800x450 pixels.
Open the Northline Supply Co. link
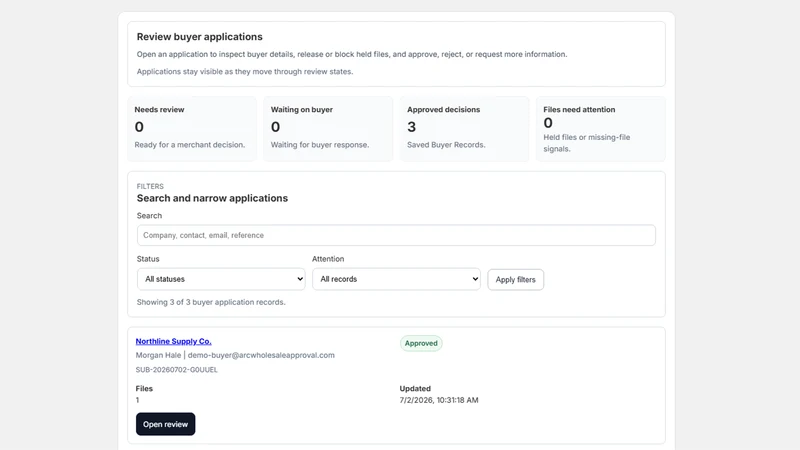pyautogui.click(x=173, y=341)
